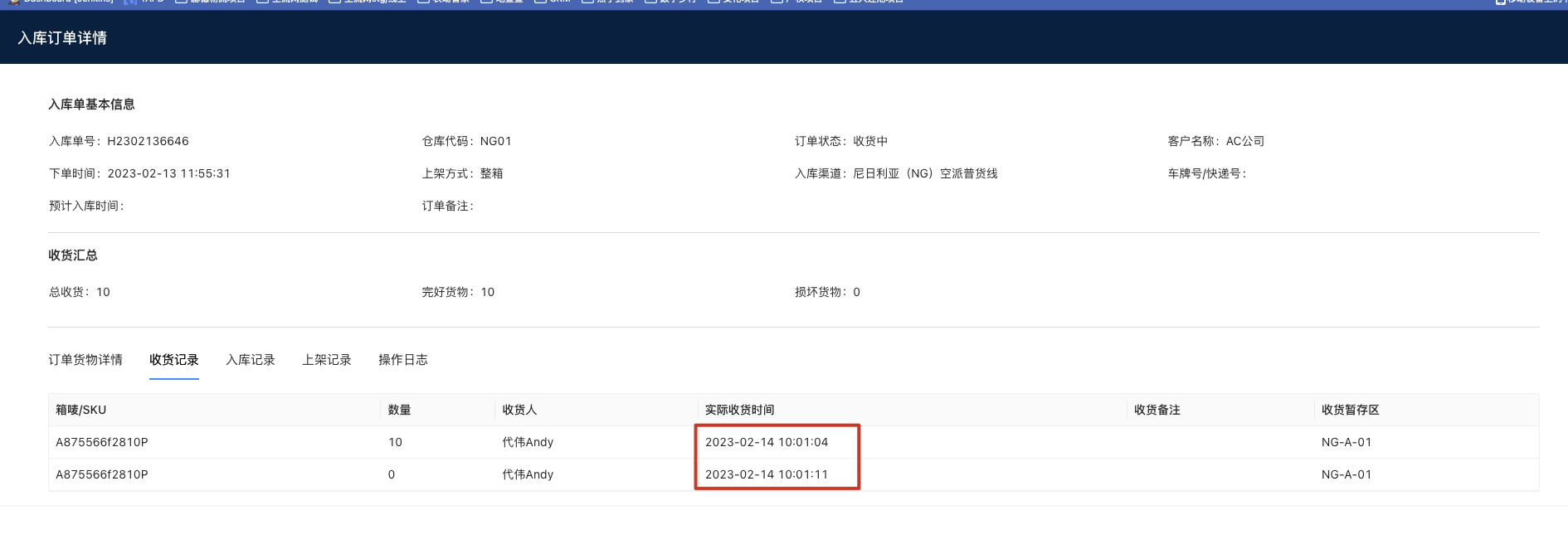Go to the 上架记录 tab

(327, 360)
